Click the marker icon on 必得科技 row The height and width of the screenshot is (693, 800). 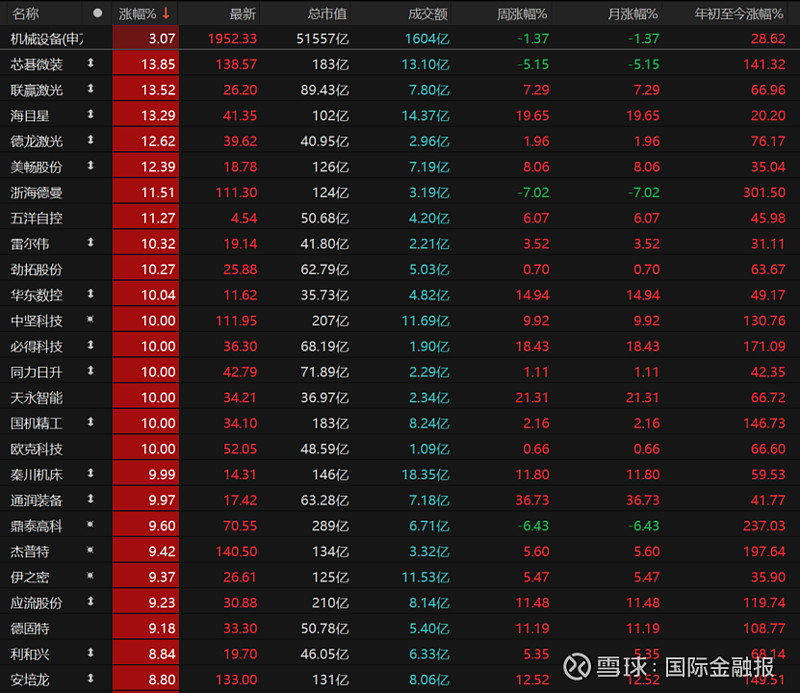pyautogui.click(x=90, y=345)
